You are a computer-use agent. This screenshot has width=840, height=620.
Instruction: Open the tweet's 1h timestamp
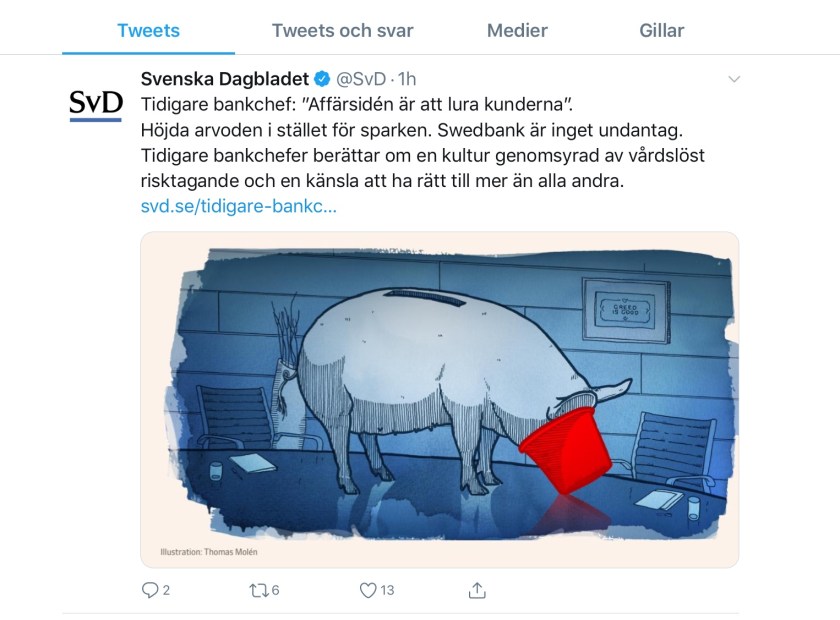(407, 79)
